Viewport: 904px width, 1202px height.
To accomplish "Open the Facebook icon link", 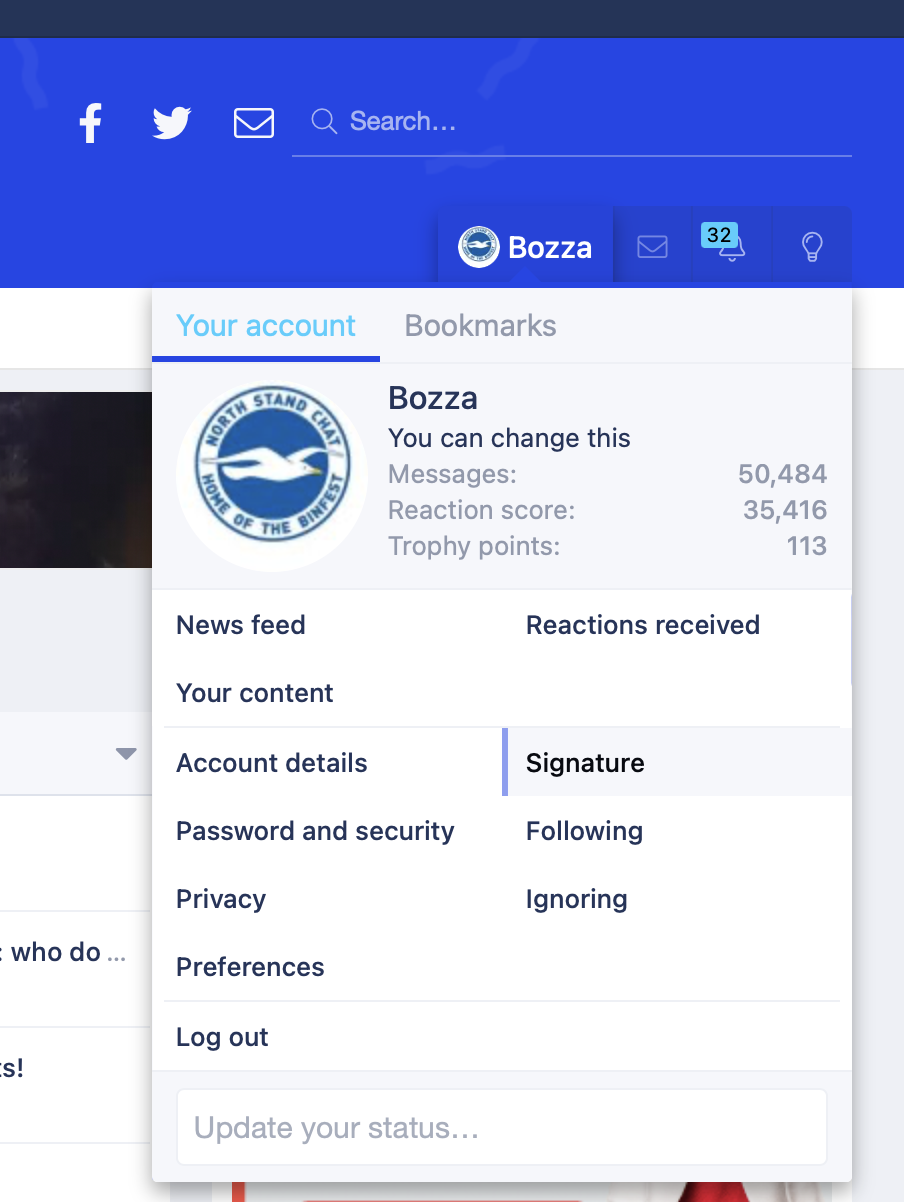I will point(91,123).
